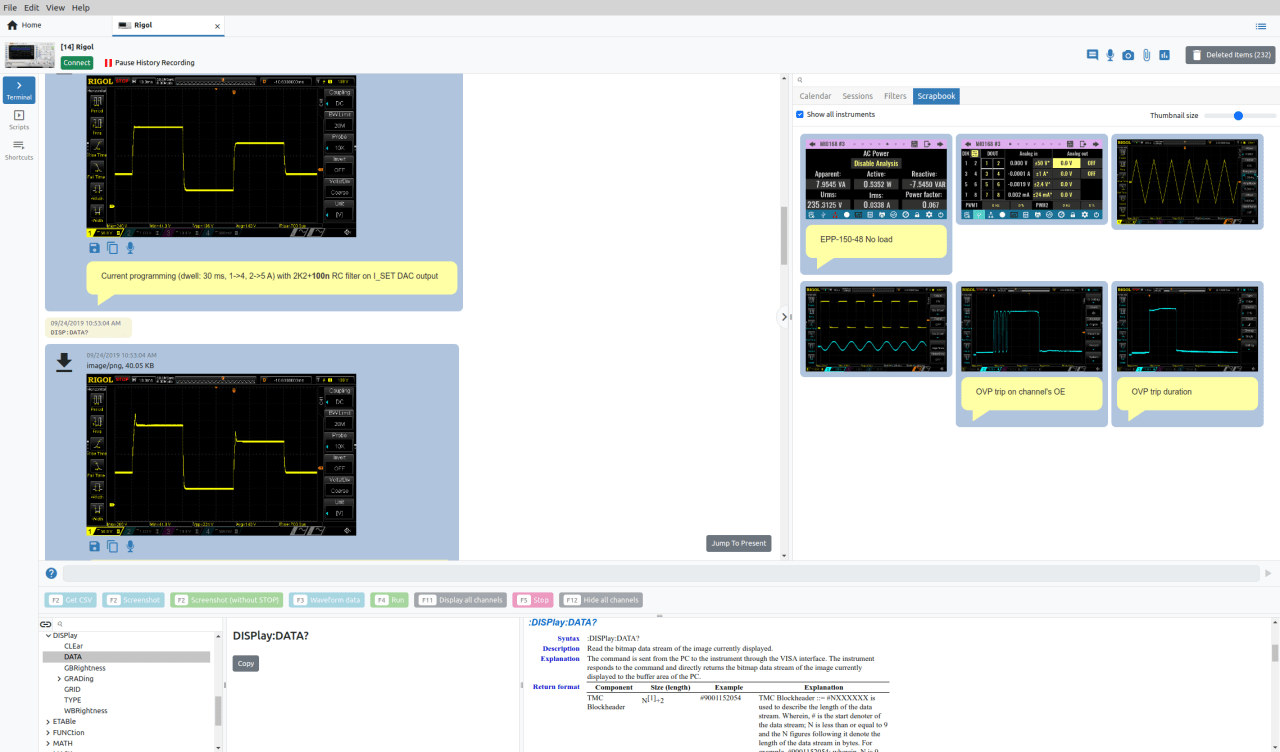Viewport: 1280px width, 752px height.
Task: Click the paperclip attachment icon
Action: pyautogui.click(x=1145, y=55)
